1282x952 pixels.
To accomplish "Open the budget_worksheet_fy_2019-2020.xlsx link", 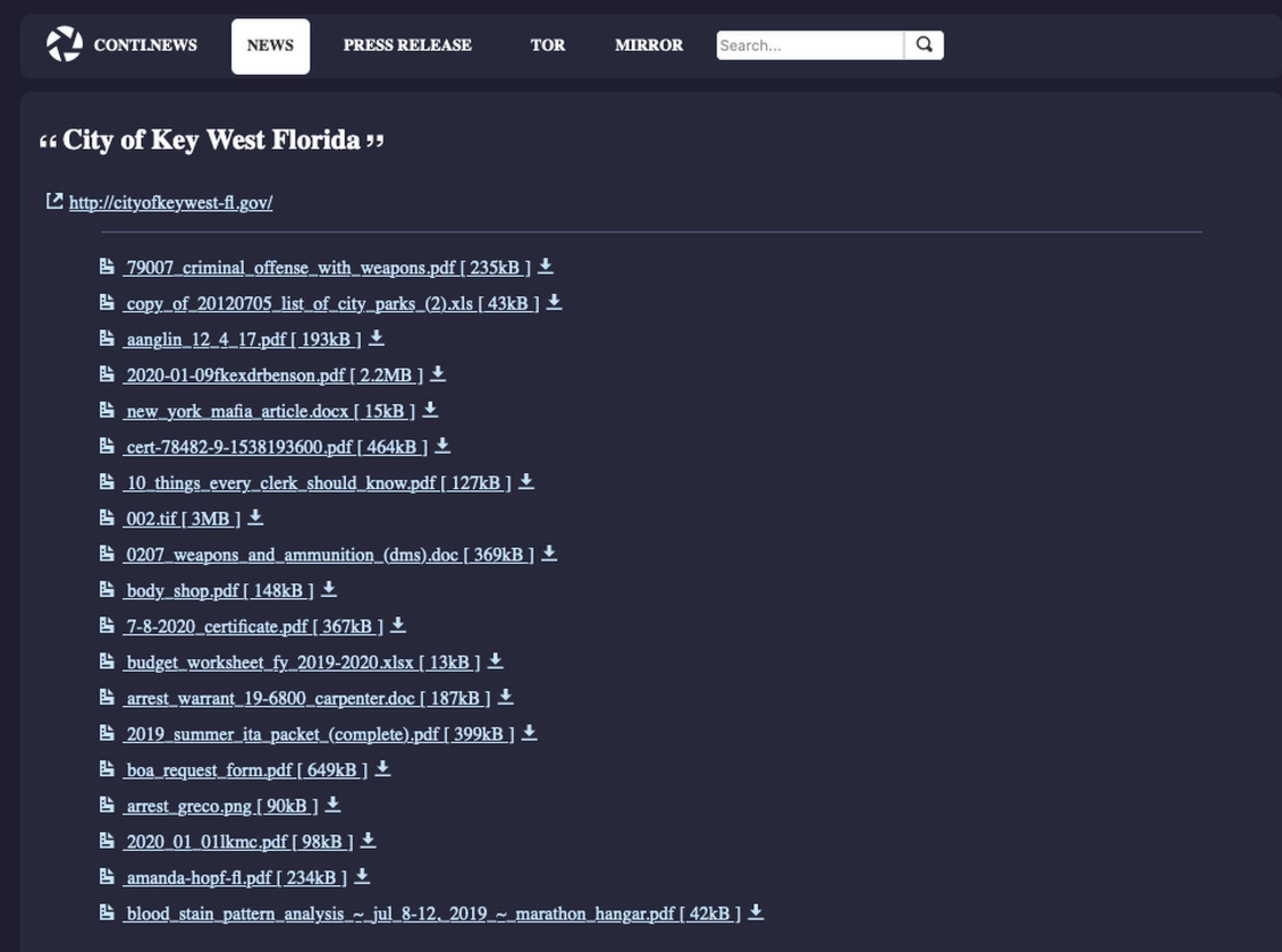I will point(301,663).
